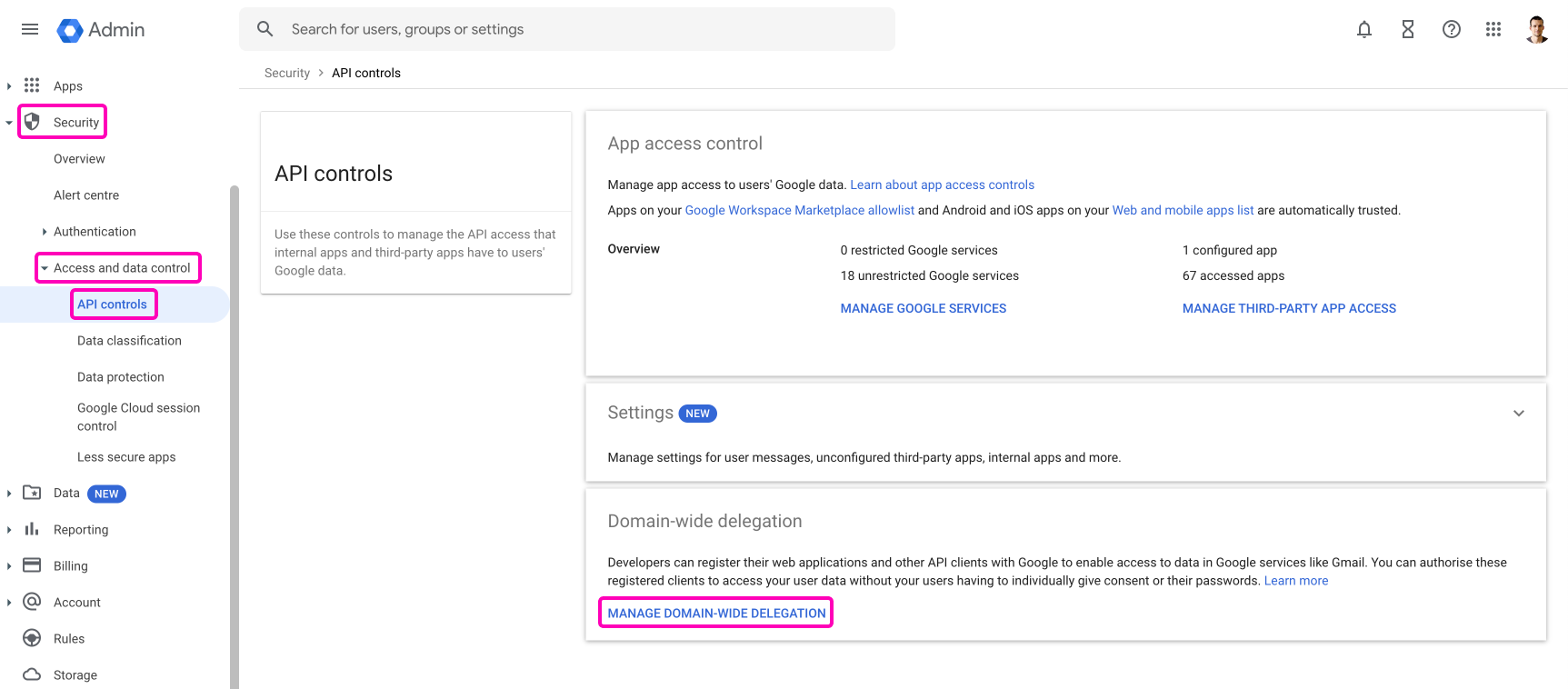Open the main hamburger menu
The height and width of the screenshot is (689, 1568).
30,29
